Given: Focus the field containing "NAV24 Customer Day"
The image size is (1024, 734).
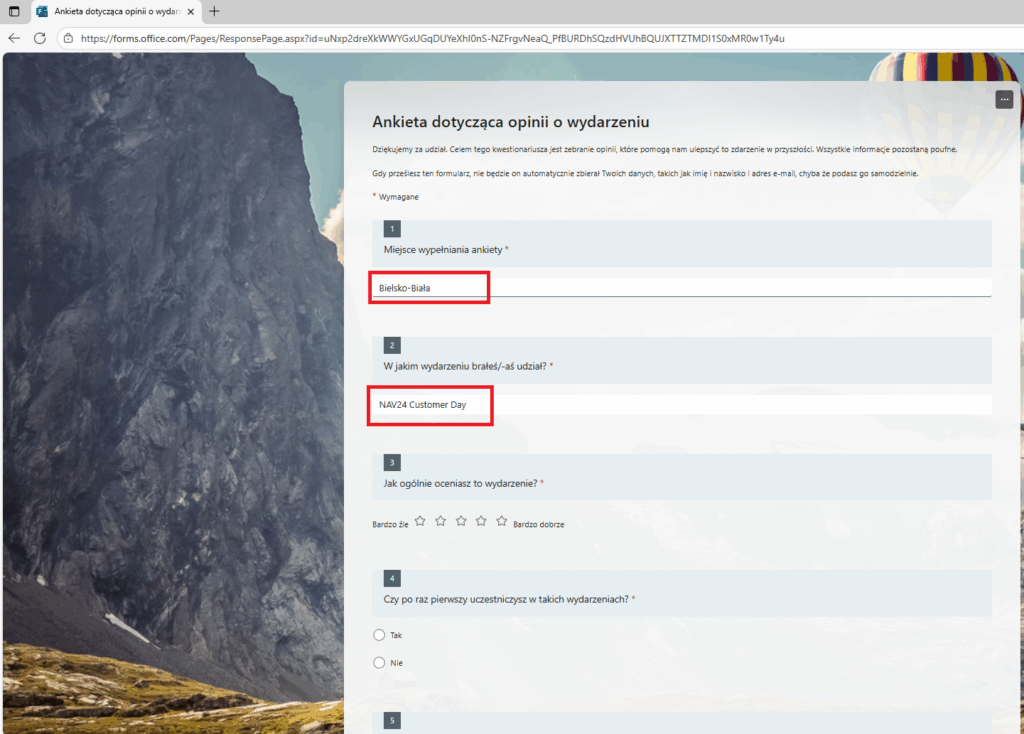Looking at the screenshot, I should 680,405.
